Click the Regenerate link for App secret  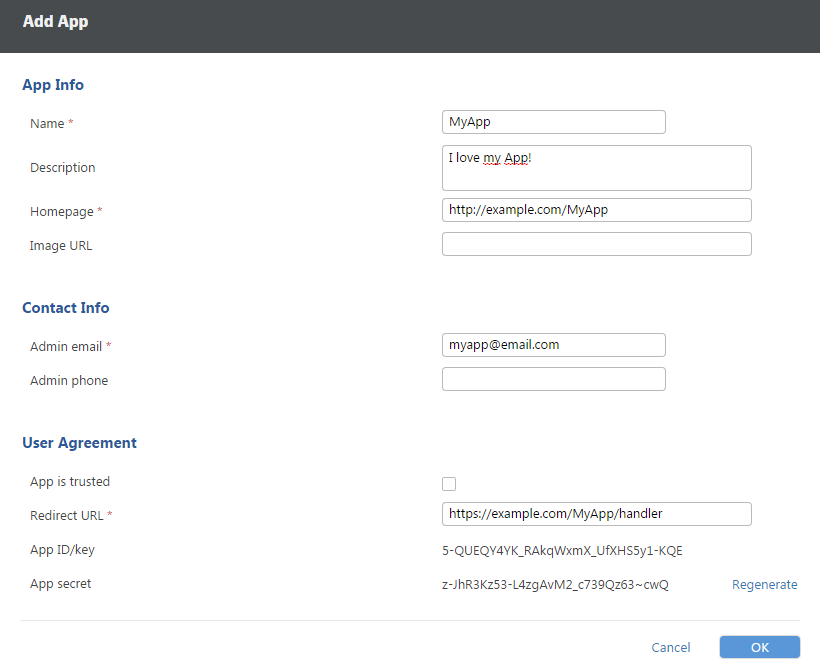click(764, 584)
